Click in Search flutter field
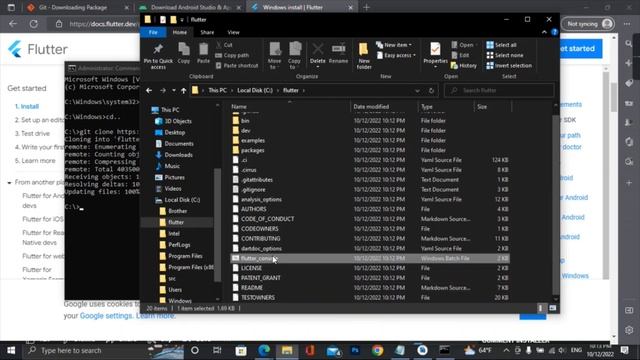The image size is (640, 360). click(499, 90)
